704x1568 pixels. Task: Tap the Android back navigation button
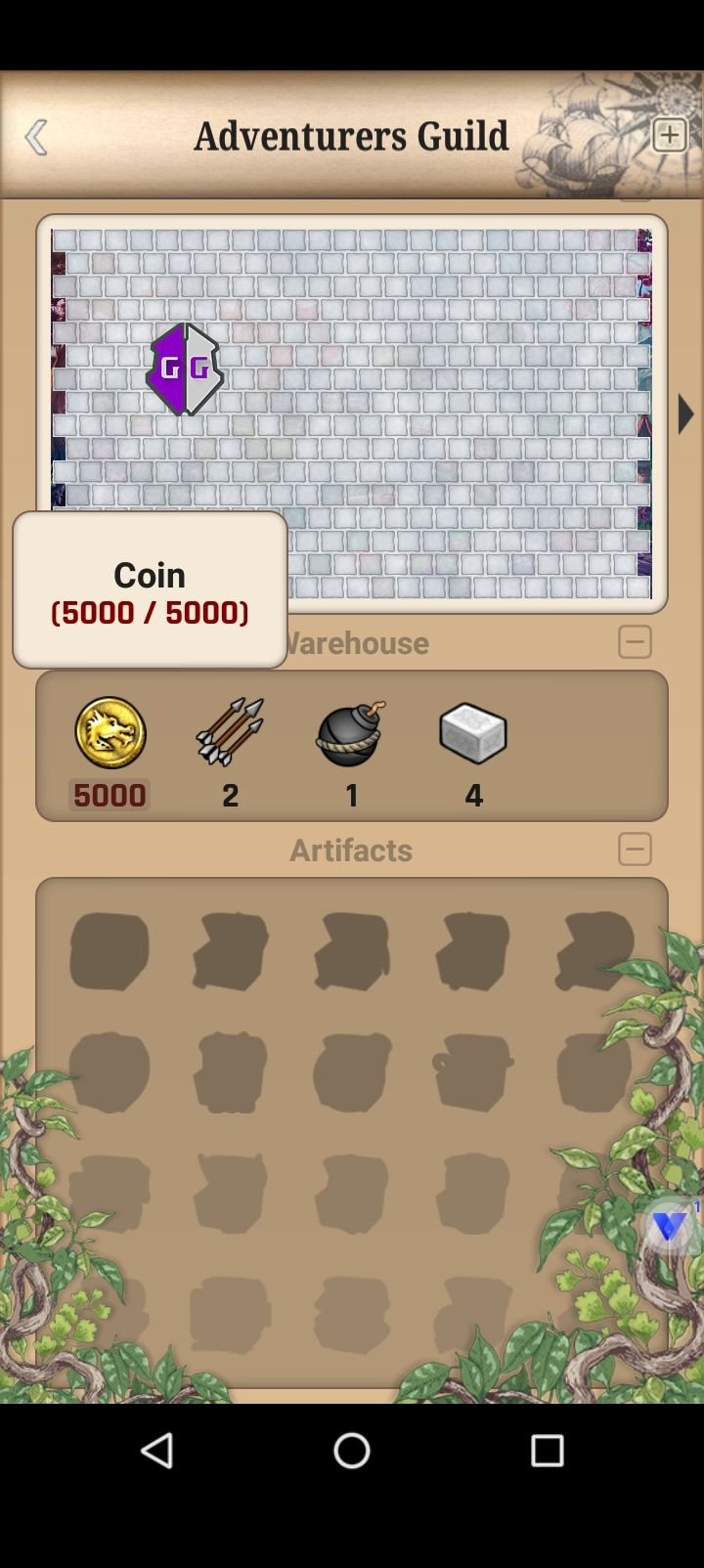tap(156, 1451)
